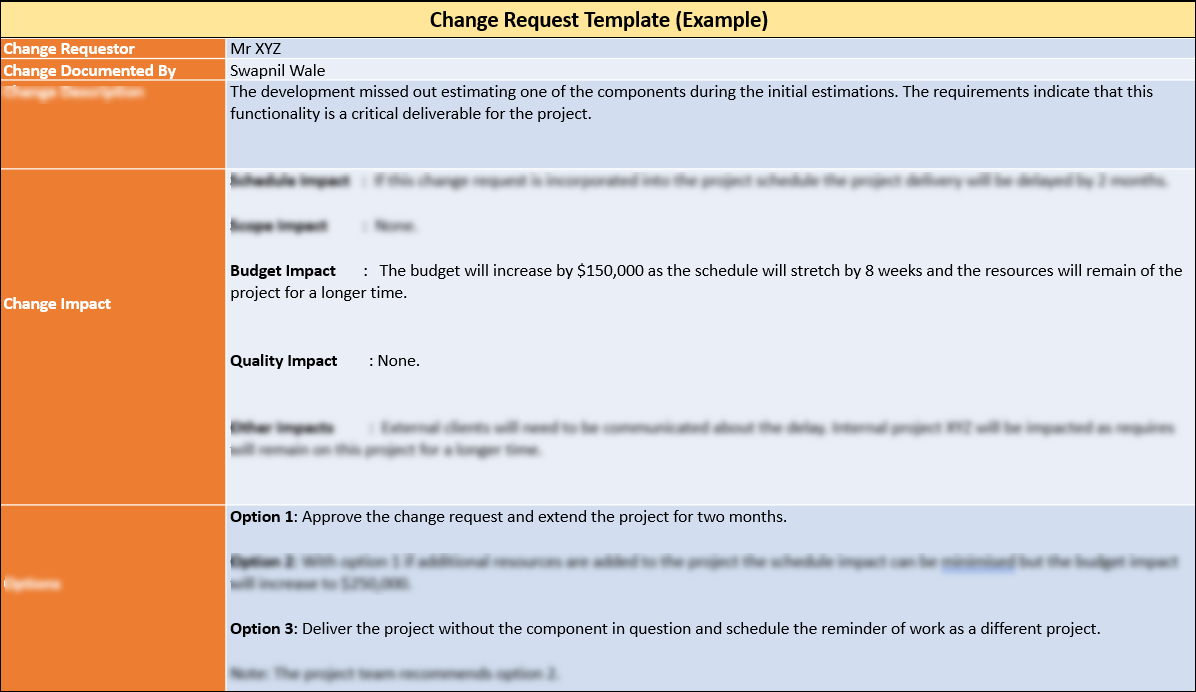
Task: Click the Change Request Template title header
Action: pyautogui.click(x=598, y=20)
